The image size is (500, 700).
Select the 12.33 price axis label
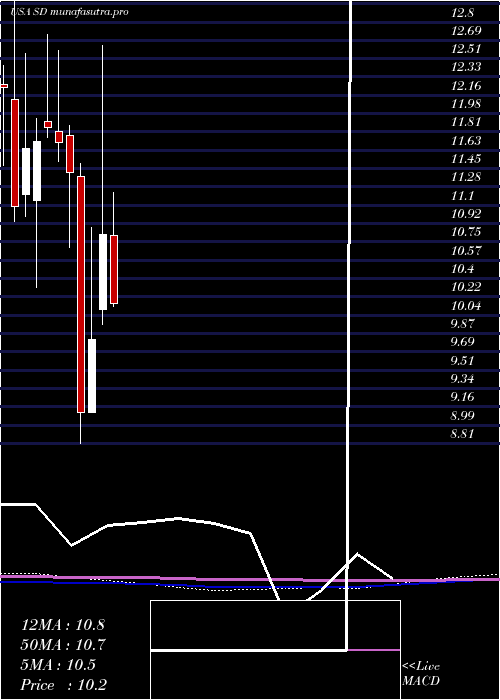466,67
